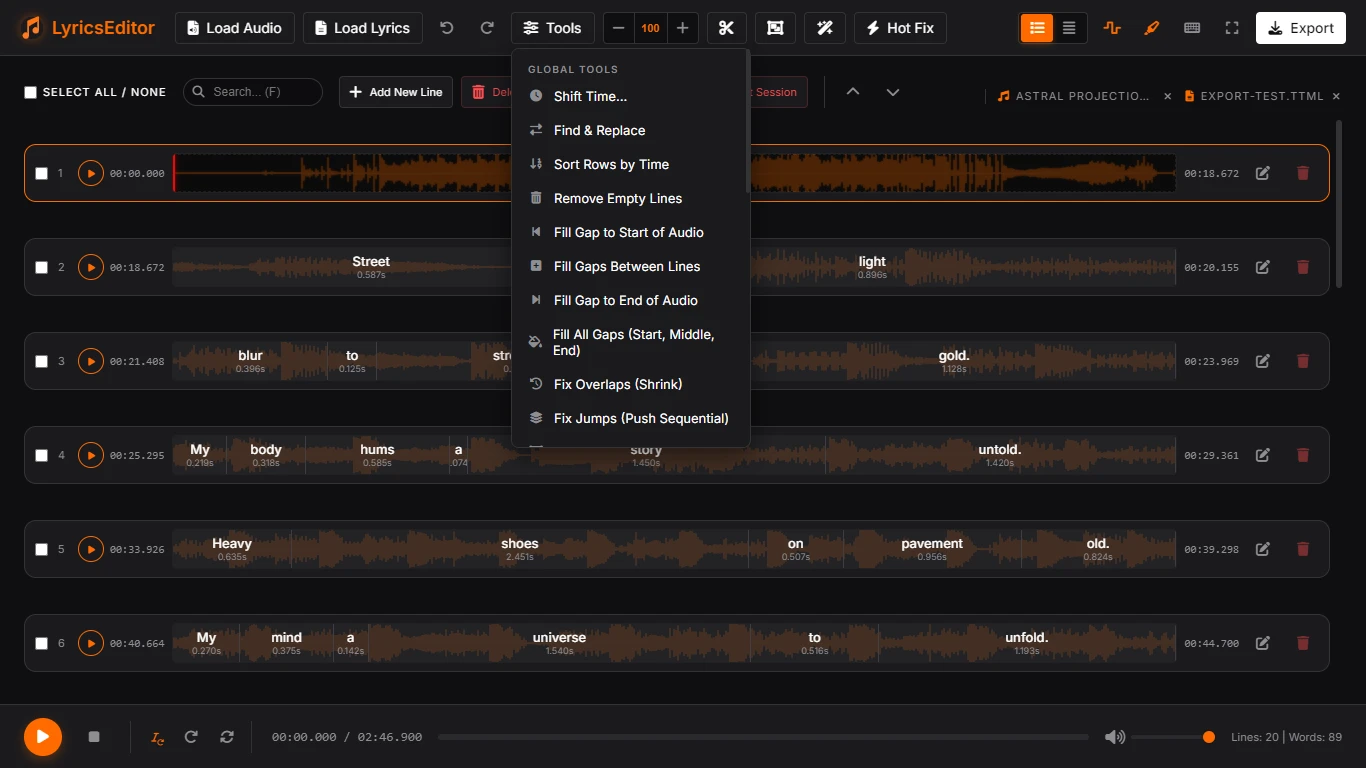Choose Fill Gap to End of Audio
This screenshot has height=768, width=1366.
630,300
